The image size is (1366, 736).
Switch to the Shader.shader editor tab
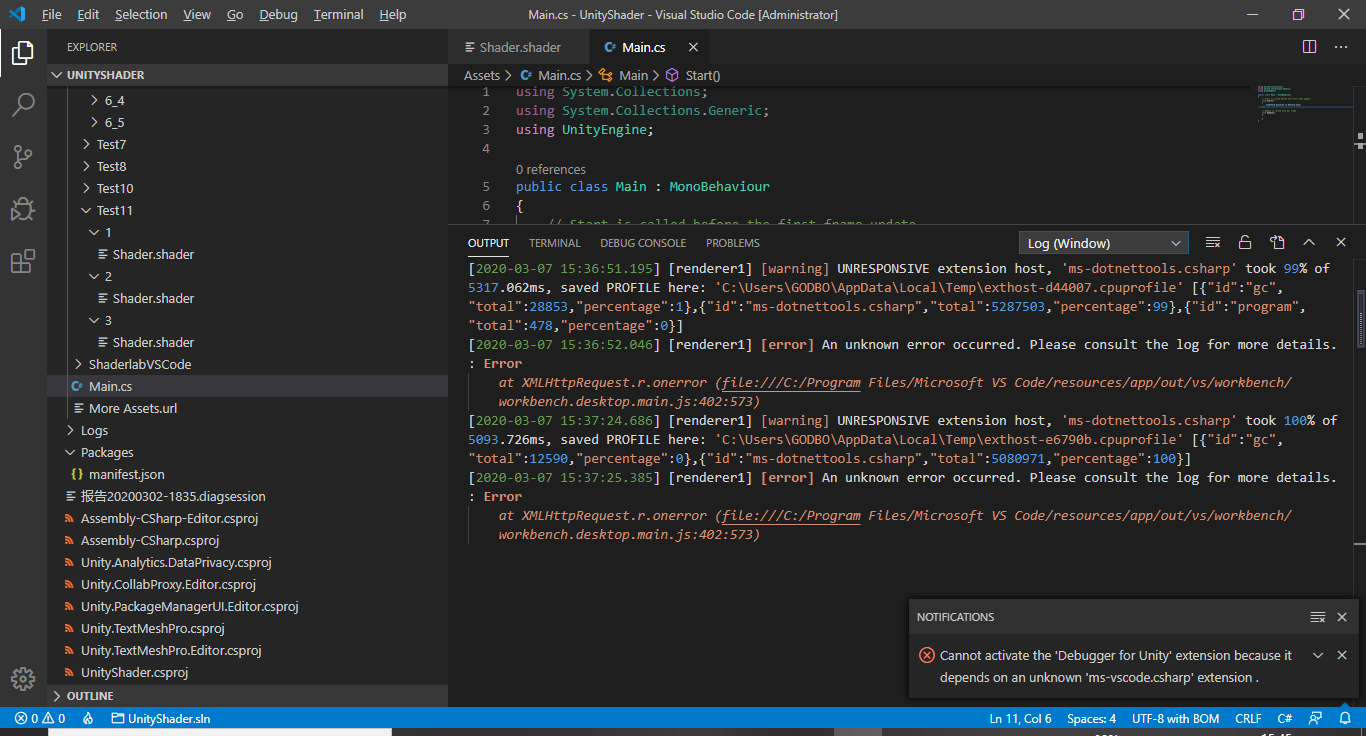[x=520, y=47]
